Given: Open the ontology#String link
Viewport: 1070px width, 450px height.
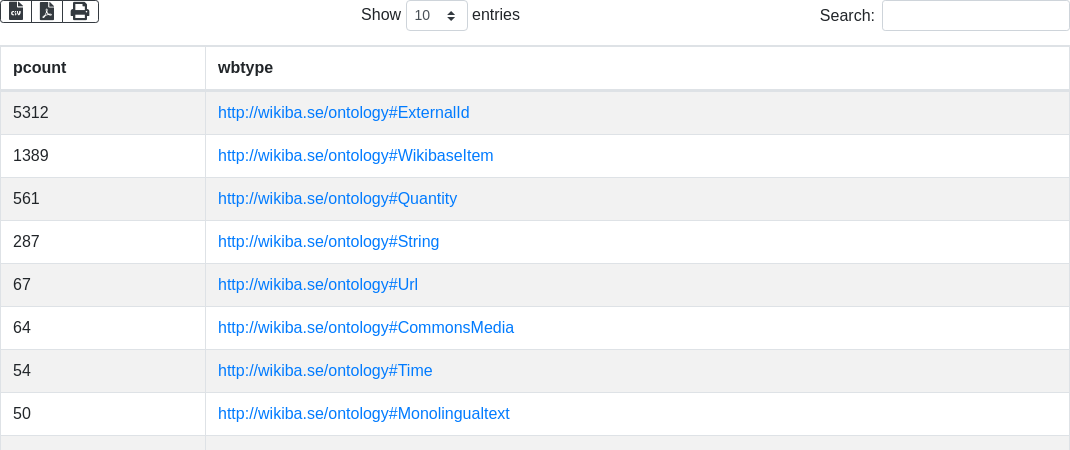Looking at the screenshot, I should point(328,242).
